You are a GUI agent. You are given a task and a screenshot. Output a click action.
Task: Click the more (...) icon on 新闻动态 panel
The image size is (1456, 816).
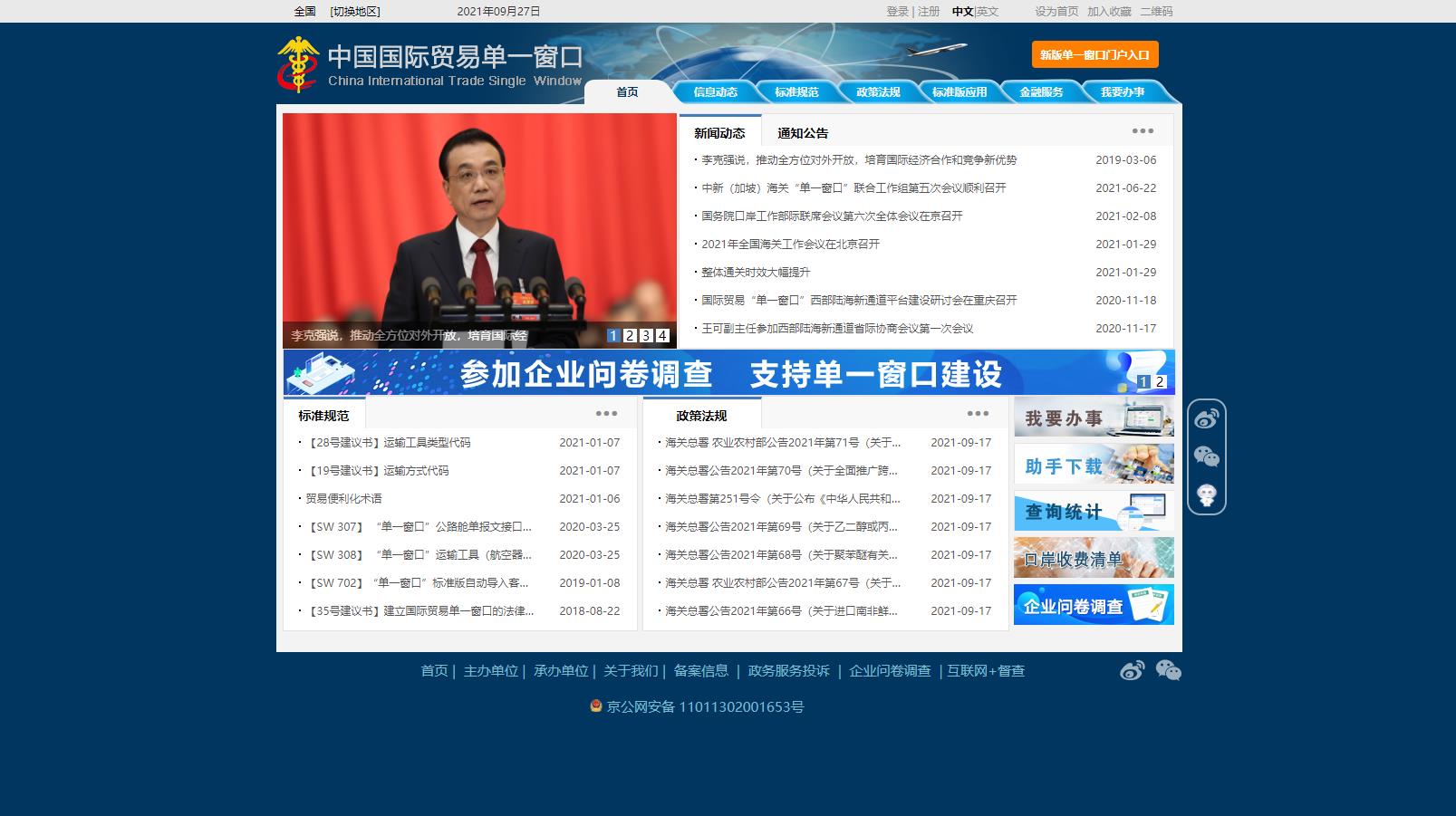1143,130
